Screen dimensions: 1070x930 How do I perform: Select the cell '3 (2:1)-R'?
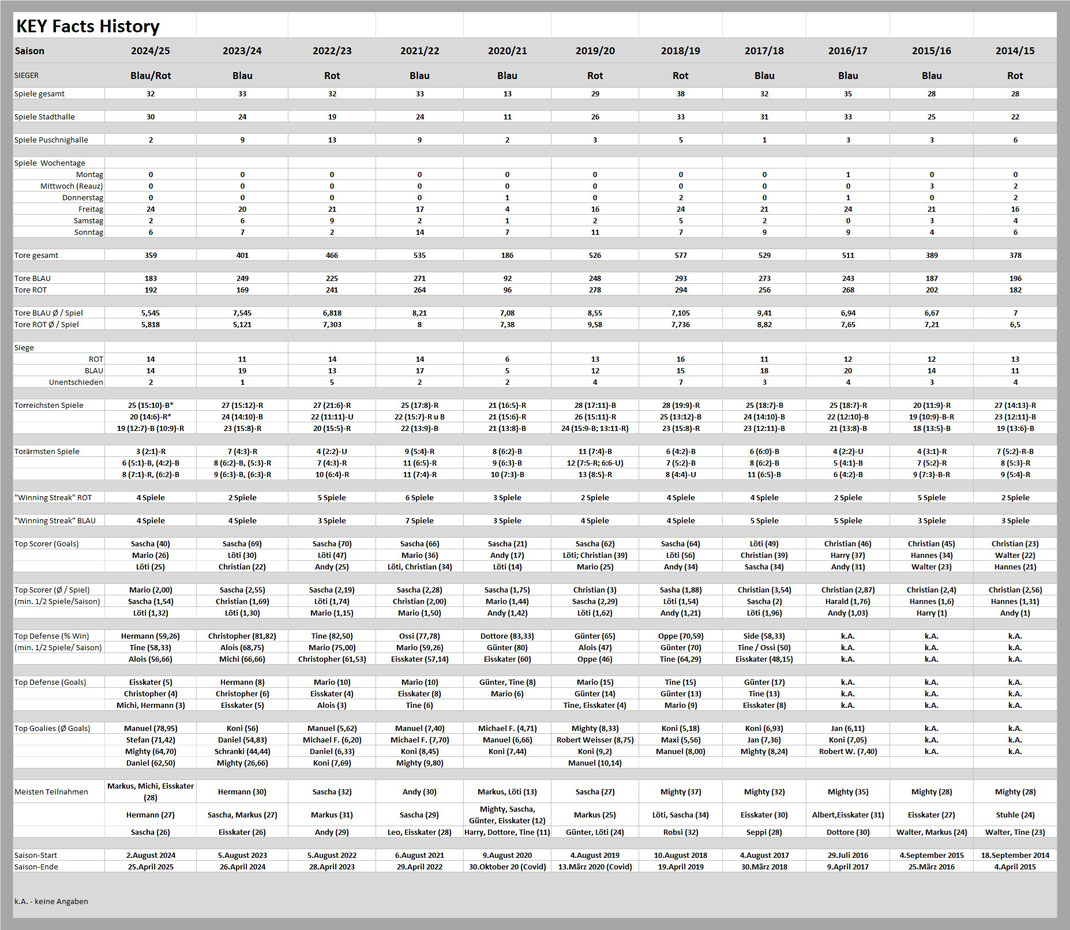point(151,452)
